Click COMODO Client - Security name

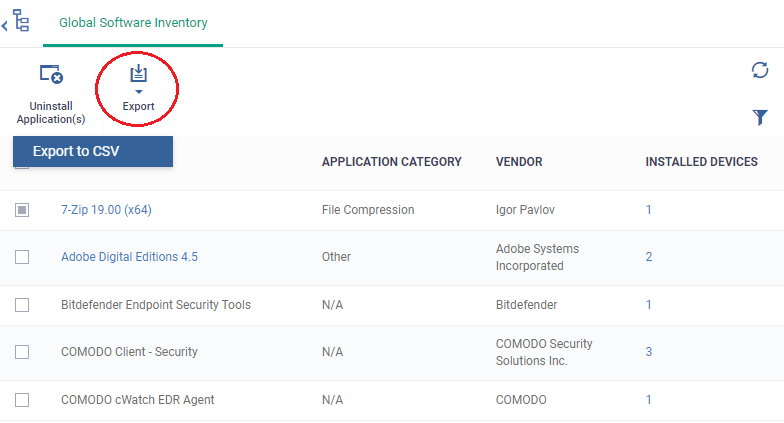[x=129, y=352]
